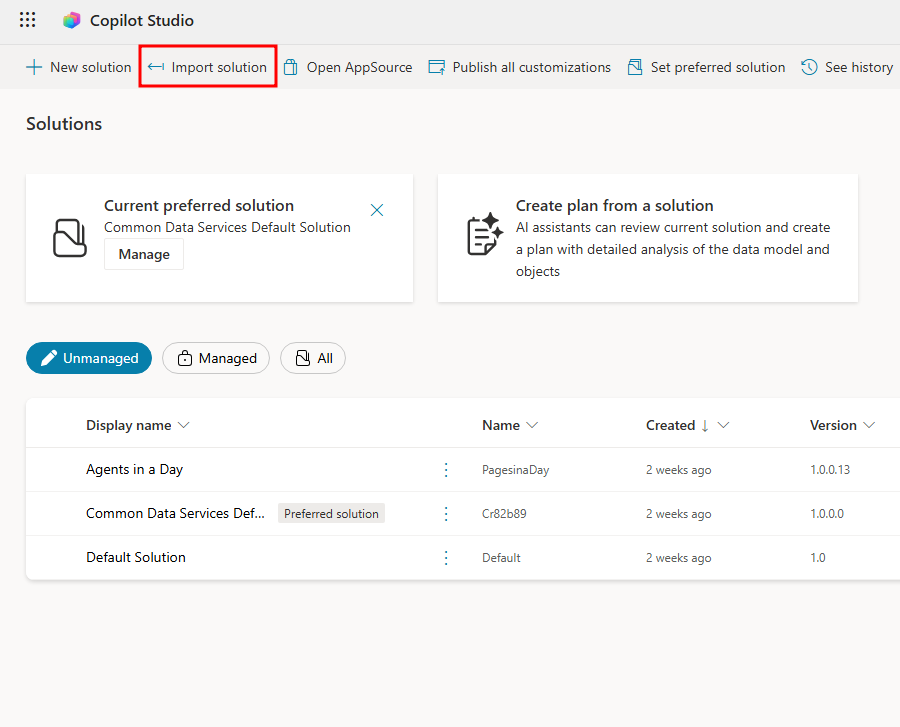Click the Current preferred solution card heading
Screen dimensions: 900x727
(199, 205)
